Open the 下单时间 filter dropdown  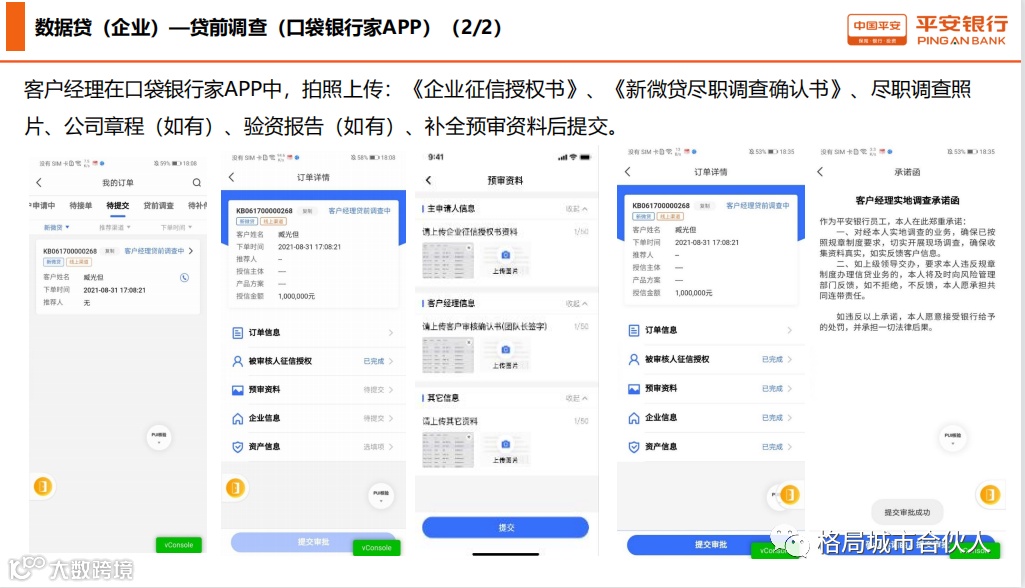coord(176,228)
